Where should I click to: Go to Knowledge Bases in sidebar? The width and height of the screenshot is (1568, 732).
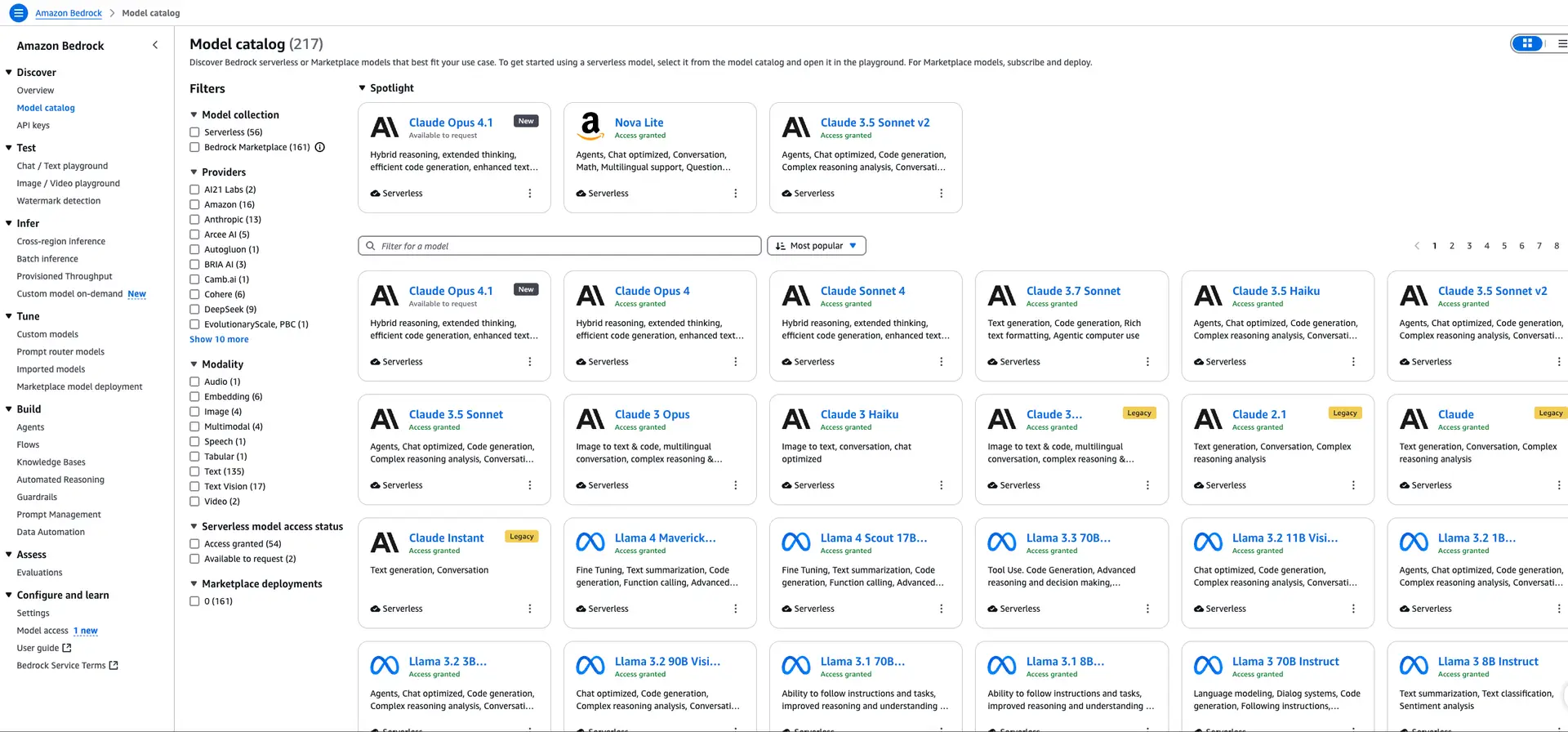coord(51,462)
